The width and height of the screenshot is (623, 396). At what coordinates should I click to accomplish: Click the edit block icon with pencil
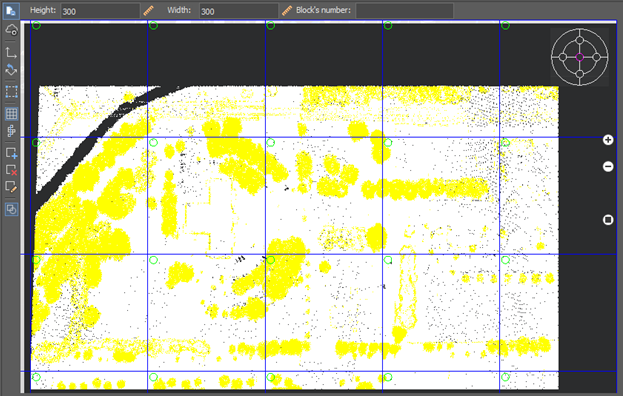click(11, 187)
